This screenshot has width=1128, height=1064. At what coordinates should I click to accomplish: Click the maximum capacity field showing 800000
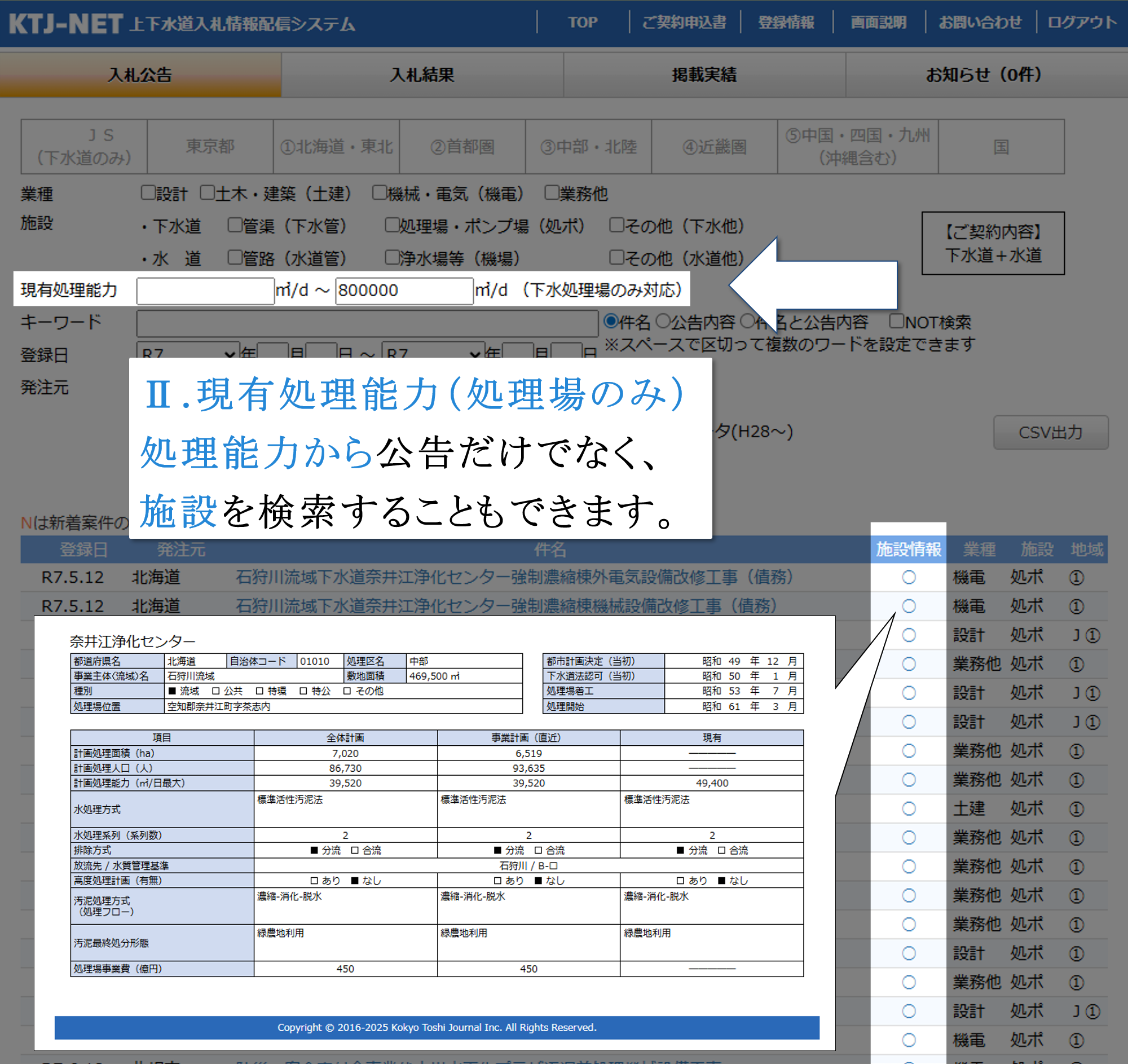coord(404,291)
